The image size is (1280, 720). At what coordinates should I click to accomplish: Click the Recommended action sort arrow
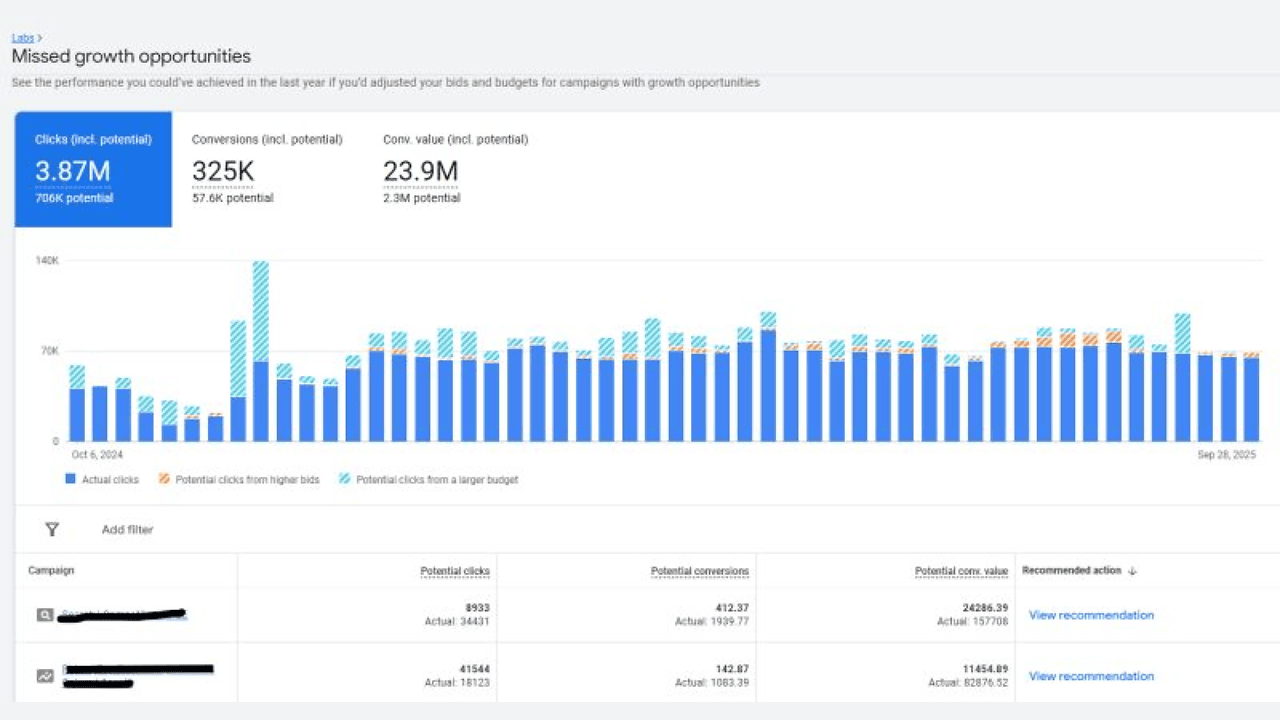[1133, 571]
